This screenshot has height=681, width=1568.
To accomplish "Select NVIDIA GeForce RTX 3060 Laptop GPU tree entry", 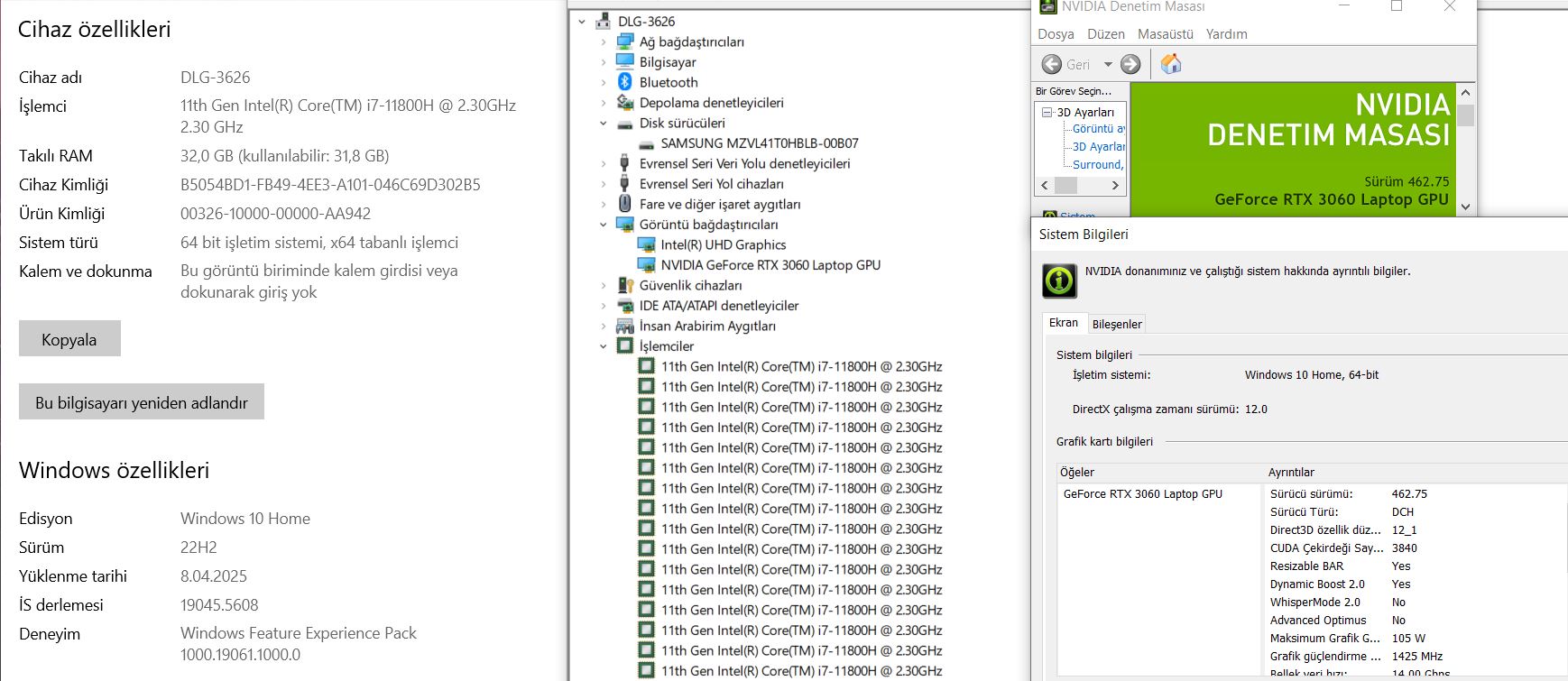I will click(x=770, y=265).
